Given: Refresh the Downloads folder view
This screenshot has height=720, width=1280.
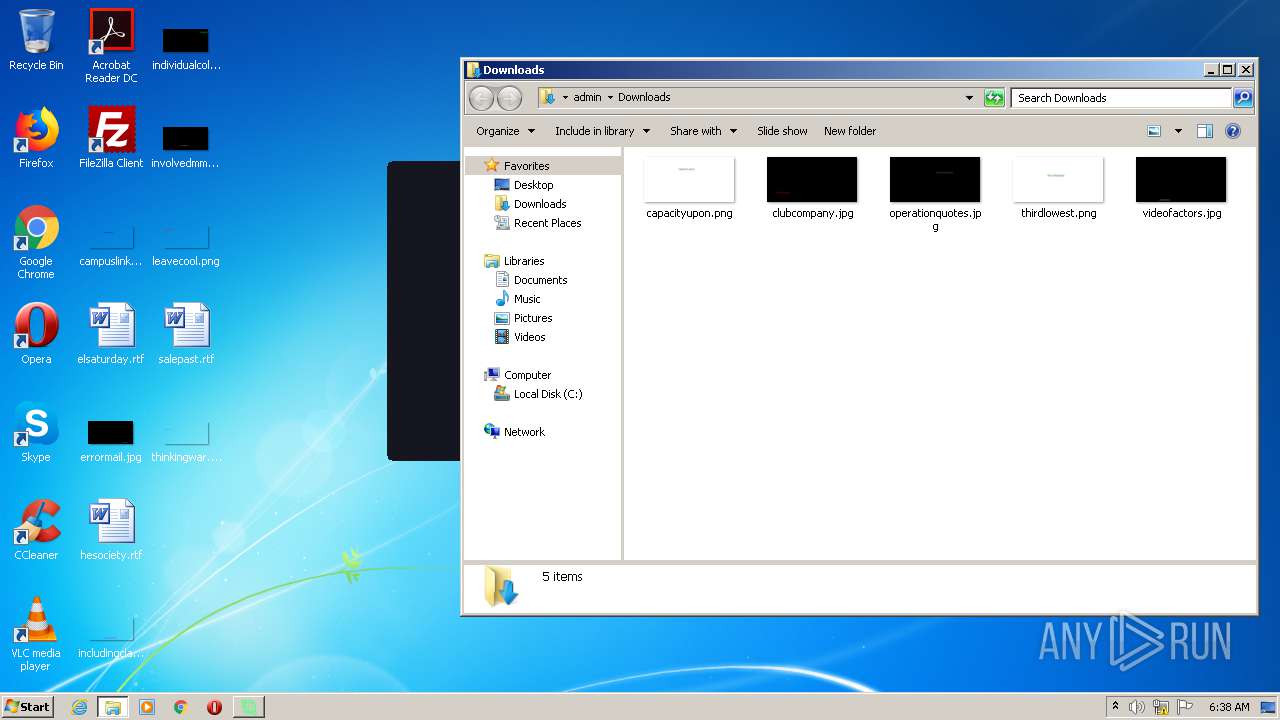Looking at the screenshot, I should click(x=994, y=97).
